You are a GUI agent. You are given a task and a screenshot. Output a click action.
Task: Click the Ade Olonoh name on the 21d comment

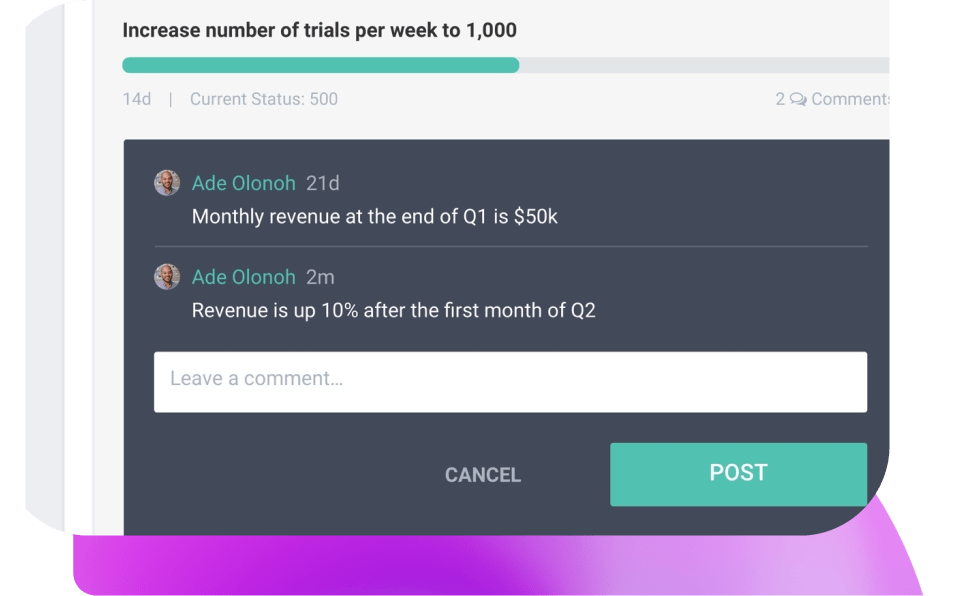click(x=243, y=183)
